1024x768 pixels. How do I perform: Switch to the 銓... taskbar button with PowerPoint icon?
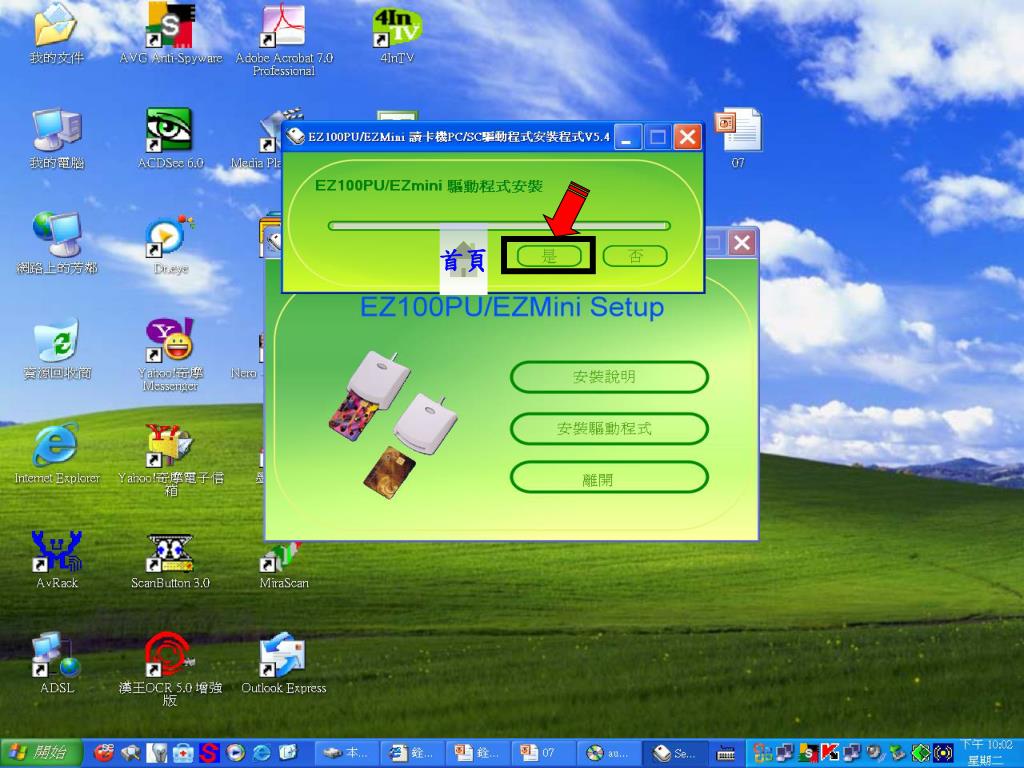[x=477, y=753]
